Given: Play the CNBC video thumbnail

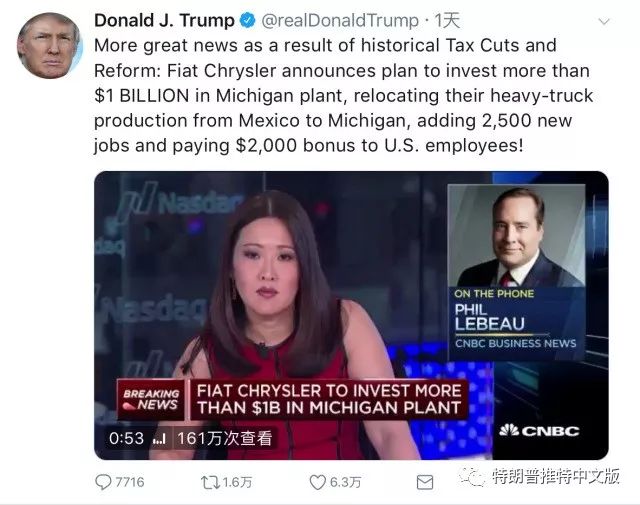Looking at the screenshot, I should [x=351, y=315].
